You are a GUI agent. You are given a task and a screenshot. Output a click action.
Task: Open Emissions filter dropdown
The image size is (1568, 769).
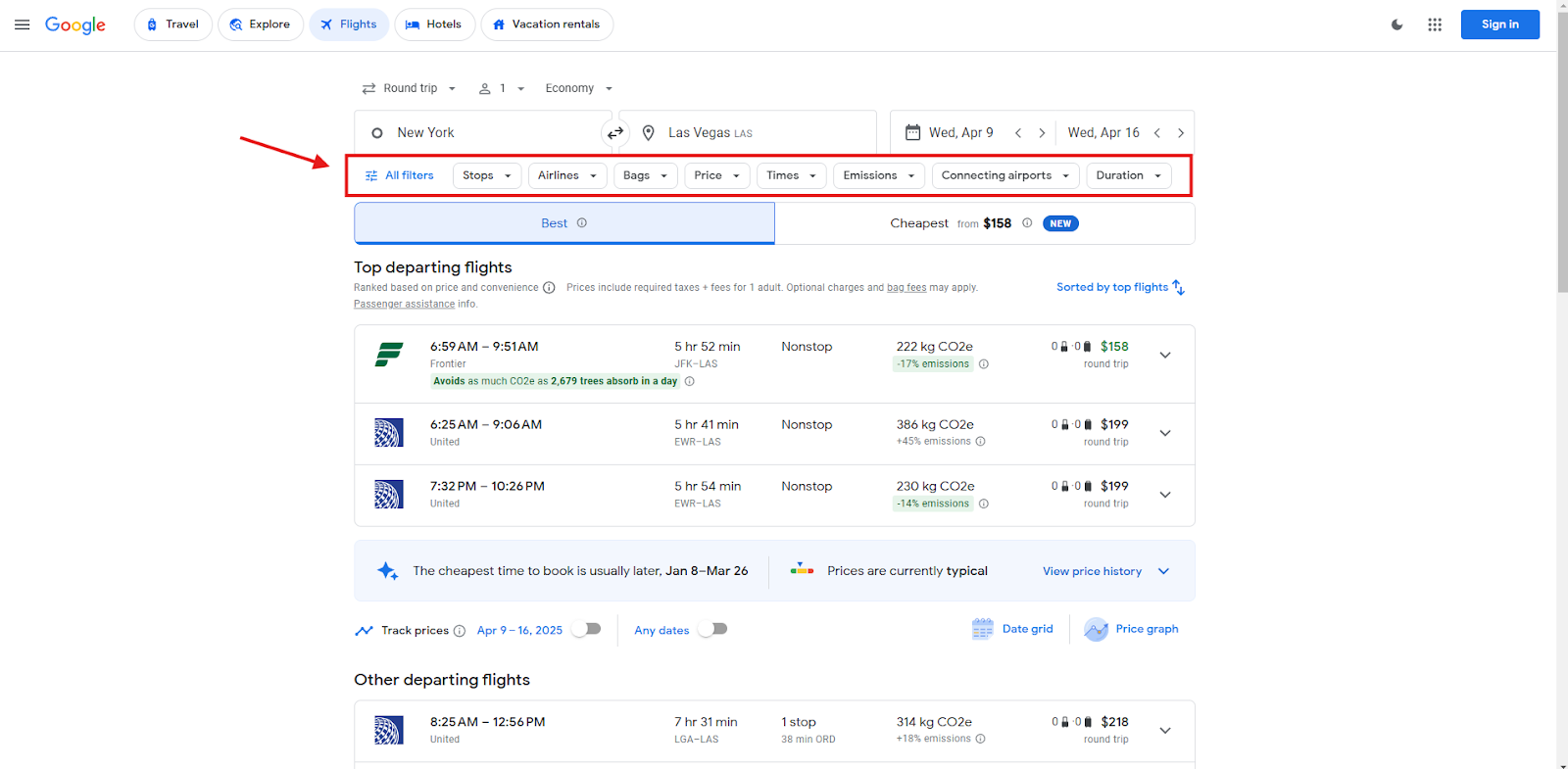tap(879, 175)
